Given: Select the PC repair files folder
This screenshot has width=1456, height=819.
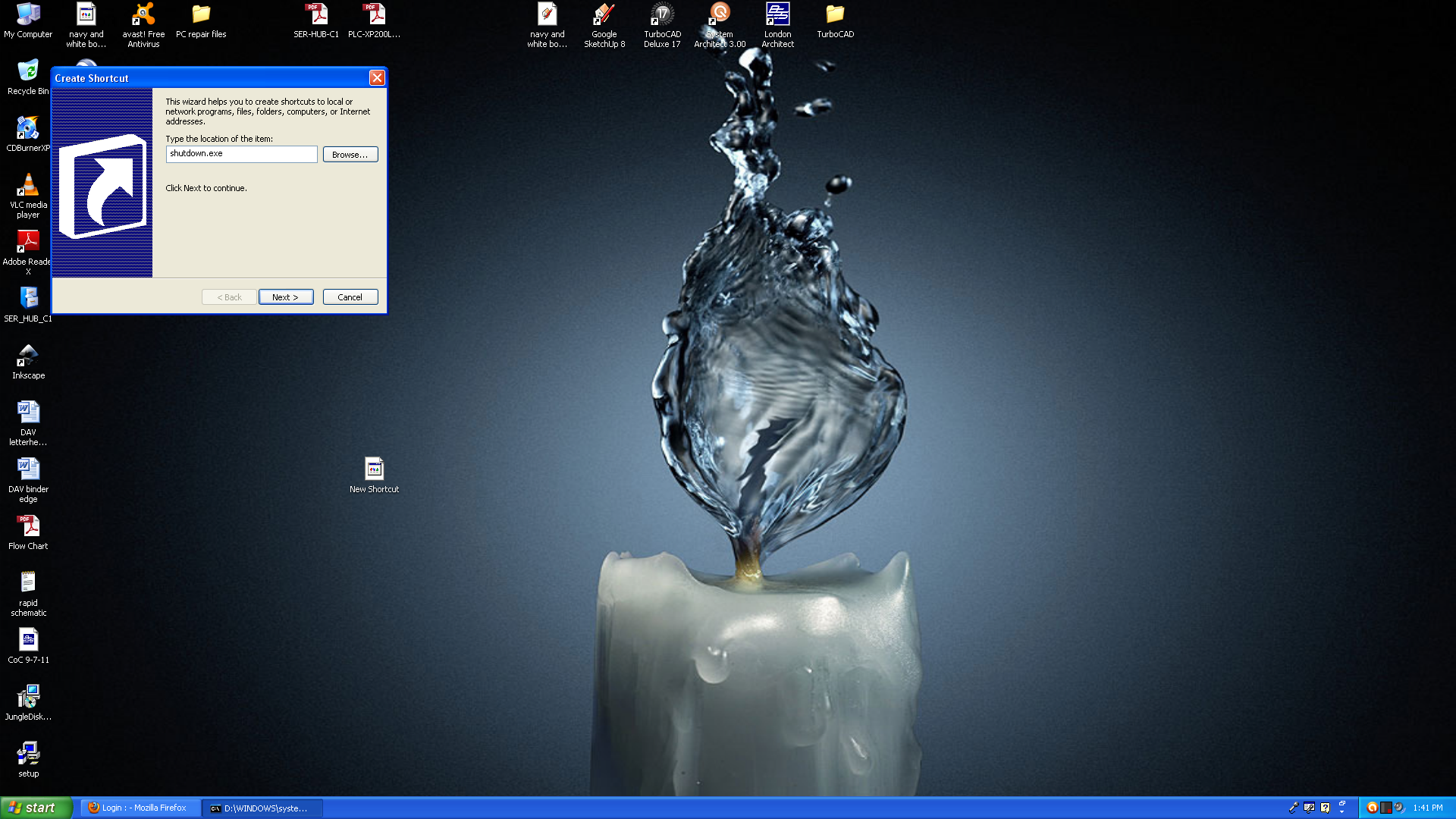Looking at the screenshot, I should pyautogui.click(x=201, y=20).
